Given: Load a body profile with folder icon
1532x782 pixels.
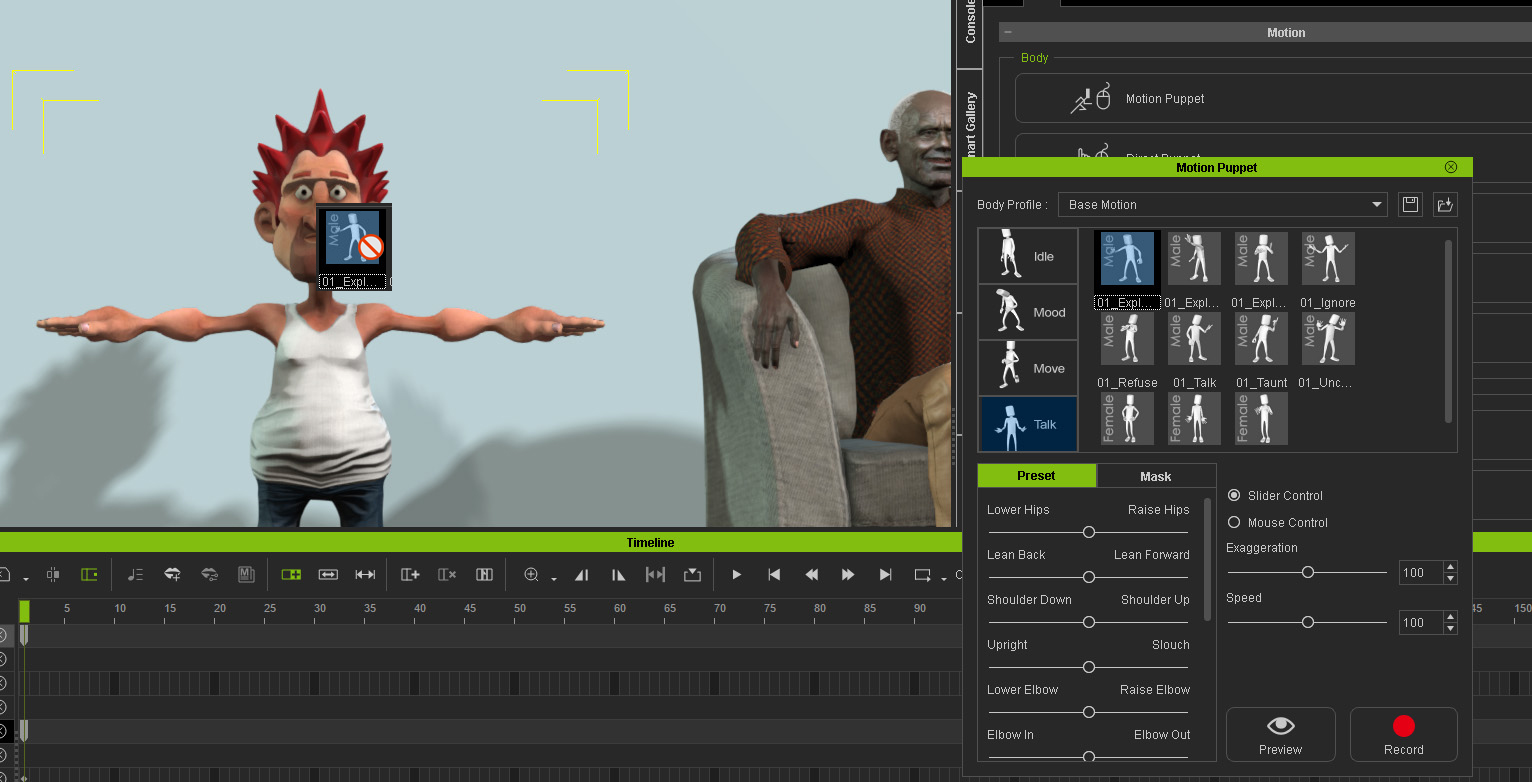Looking at the screenshot, I should click(1445, 205).
